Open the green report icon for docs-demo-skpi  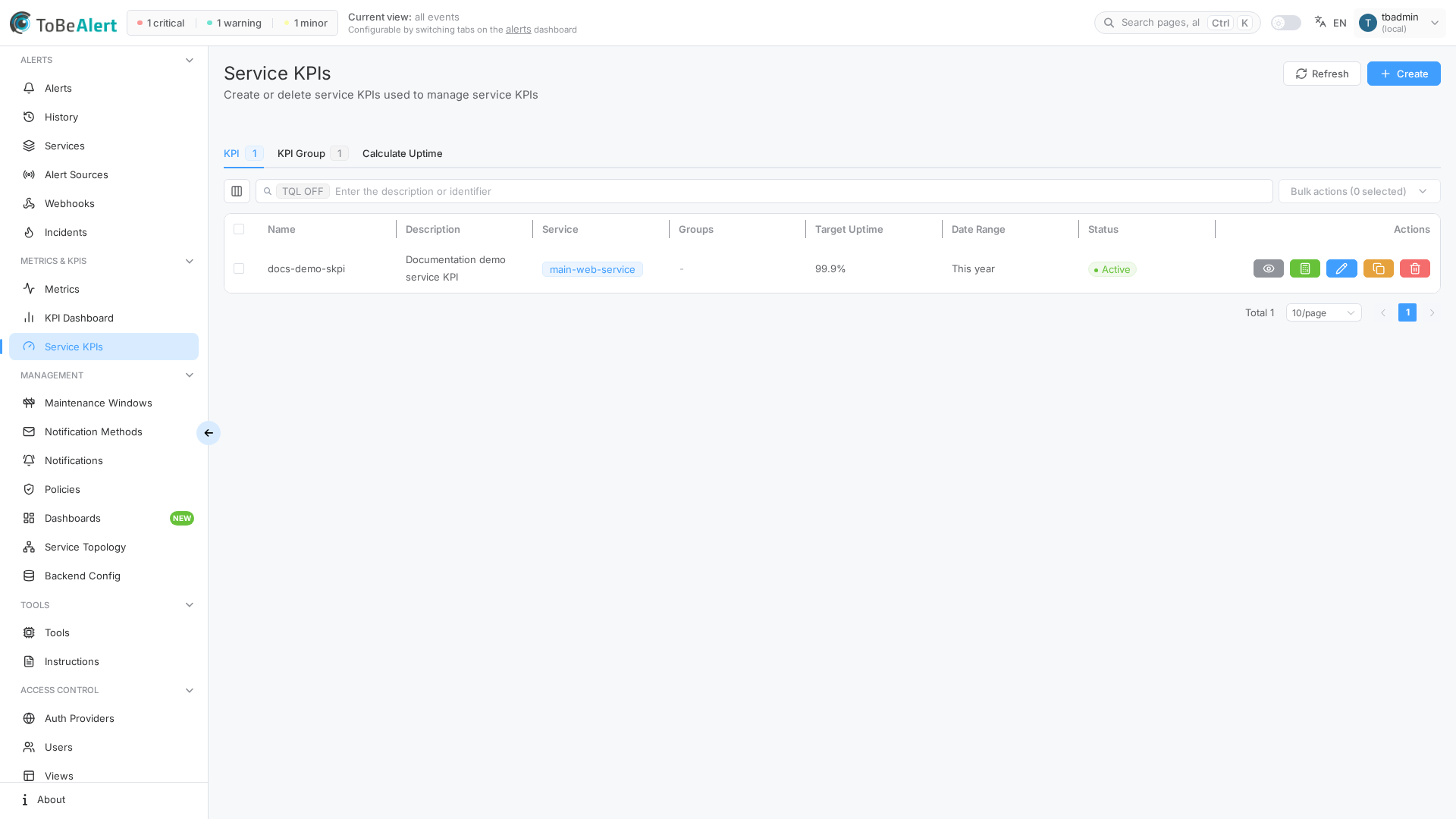pyautogui.click(x=1304, y=268)
